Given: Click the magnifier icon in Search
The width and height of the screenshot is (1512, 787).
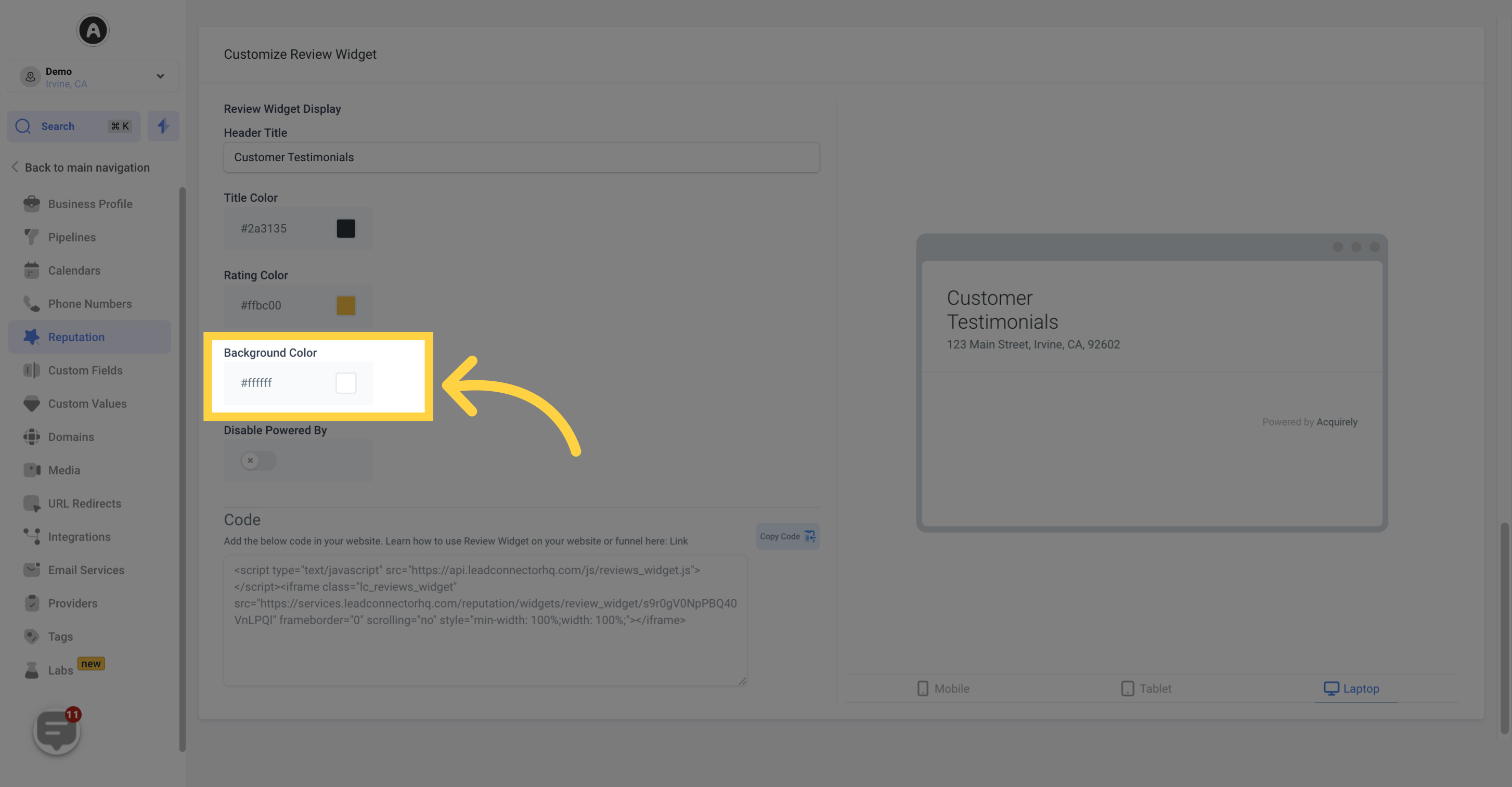Looking at the screenshot, I should pyautogui.click(x=23, y=126).
